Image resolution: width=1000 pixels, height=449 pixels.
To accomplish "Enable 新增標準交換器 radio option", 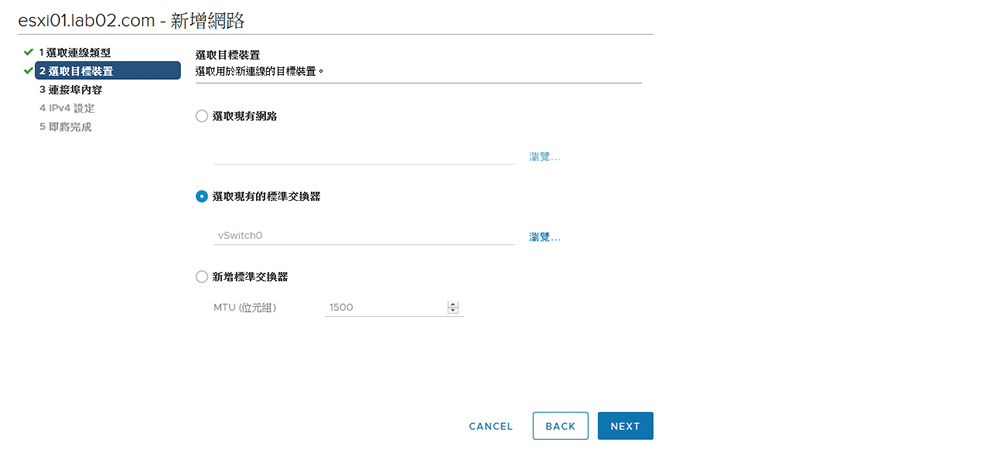I will [x=202, y=277].
